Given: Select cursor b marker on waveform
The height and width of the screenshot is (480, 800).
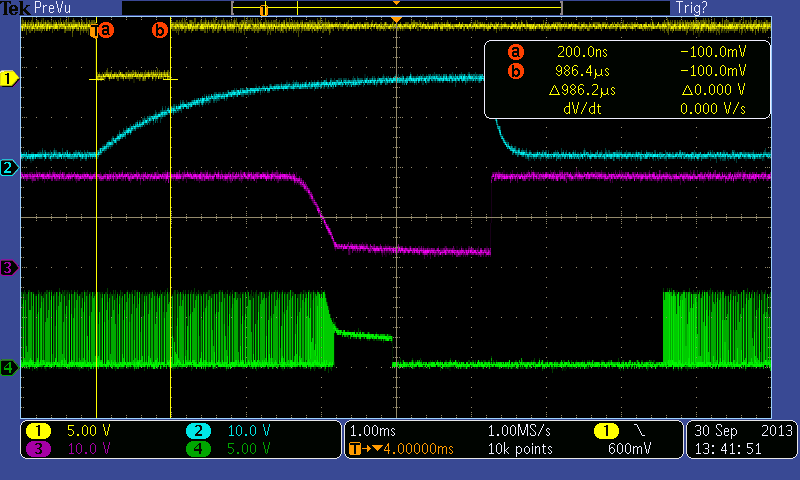Looking at the screenshot, I should click(x=160, y=30).
